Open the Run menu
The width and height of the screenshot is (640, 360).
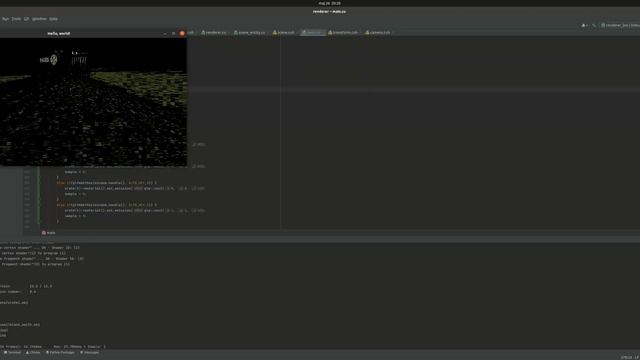click(5, 19)
